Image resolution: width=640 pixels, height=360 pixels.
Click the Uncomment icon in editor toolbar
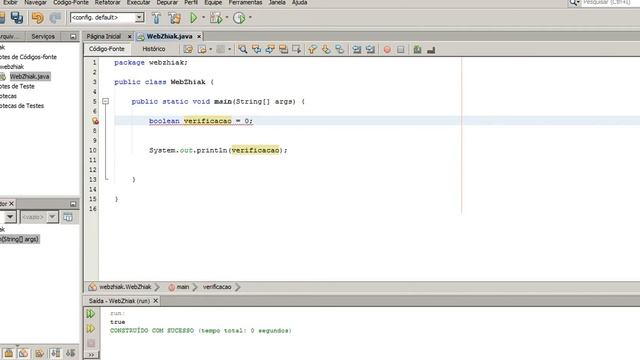pyautogui.click(x=431, y=50)
